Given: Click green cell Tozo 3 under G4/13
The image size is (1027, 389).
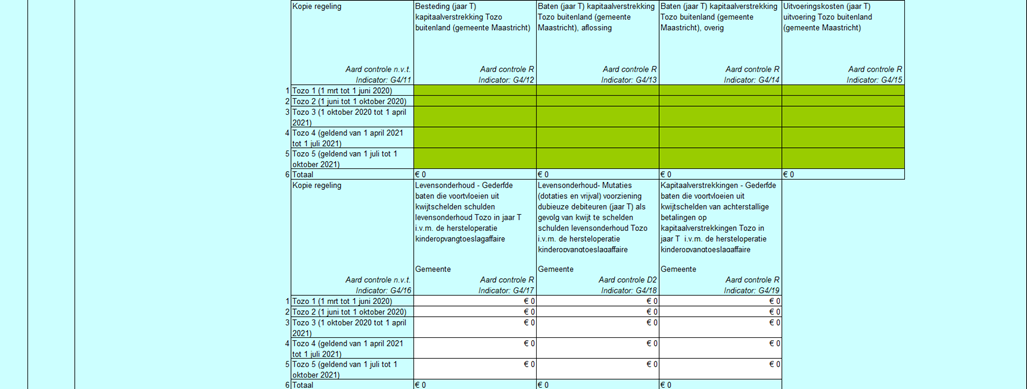Looking at the screenshot, I should [x=598, y=117].
